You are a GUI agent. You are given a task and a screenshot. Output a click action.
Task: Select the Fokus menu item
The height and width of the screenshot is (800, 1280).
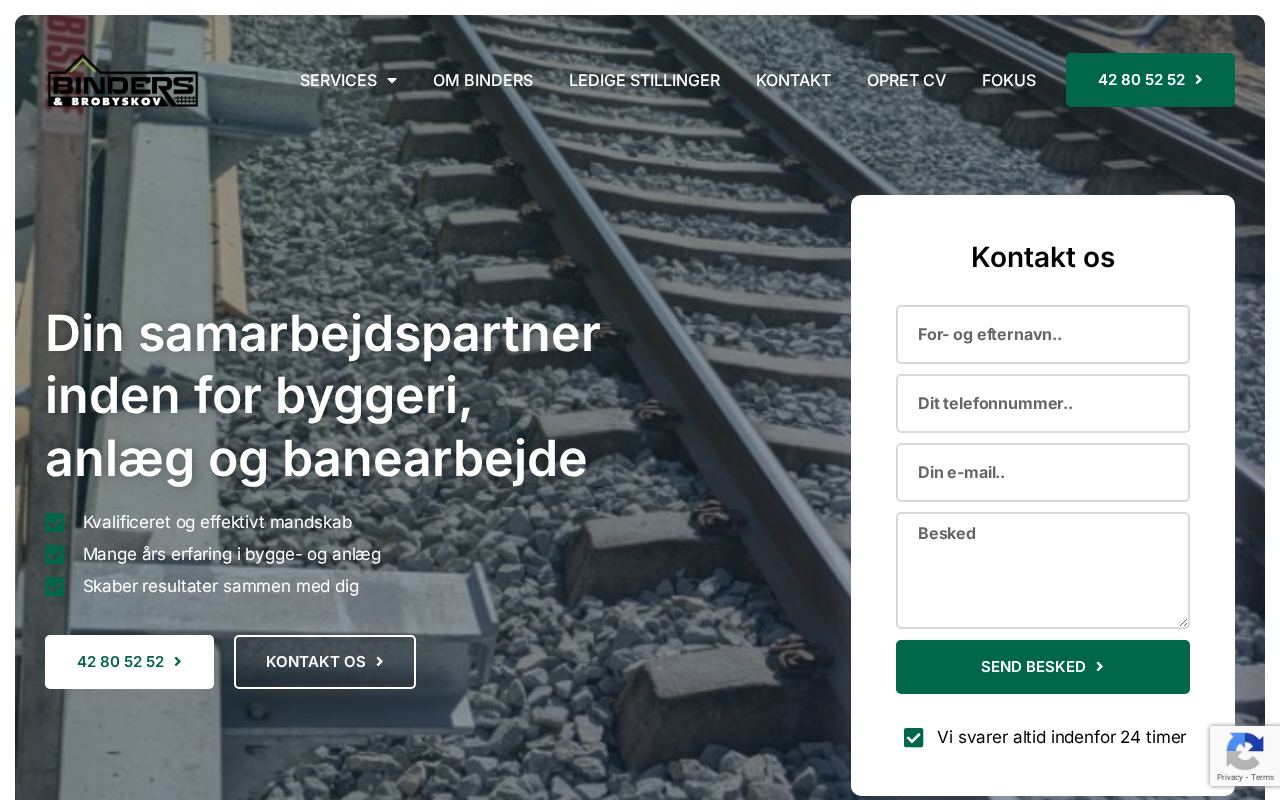pos(1009,80)
